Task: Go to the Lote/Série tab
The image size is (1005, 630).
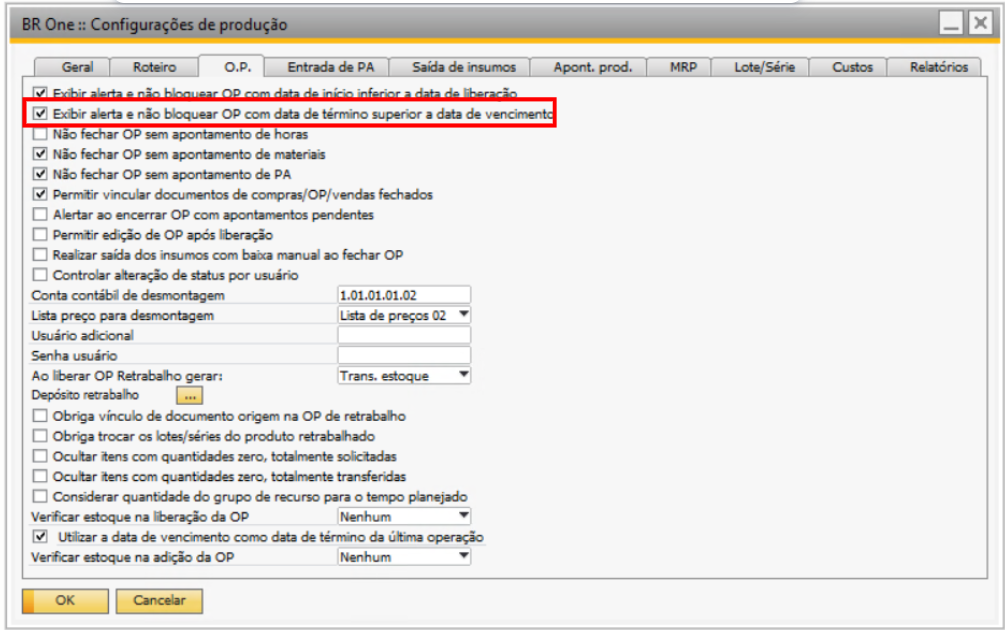Action: [x=766, y=67]
